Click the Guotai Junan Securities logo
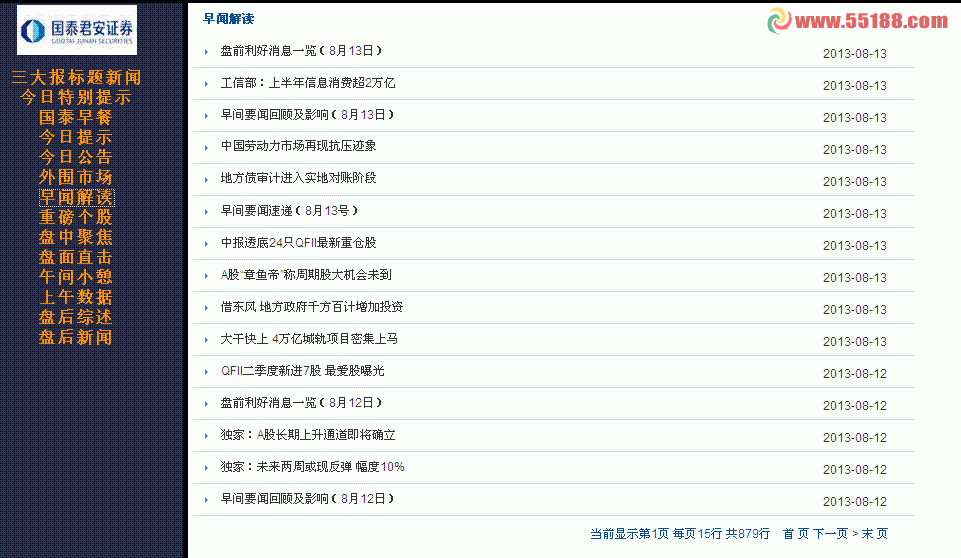961x558 pixels. (77, 30)
